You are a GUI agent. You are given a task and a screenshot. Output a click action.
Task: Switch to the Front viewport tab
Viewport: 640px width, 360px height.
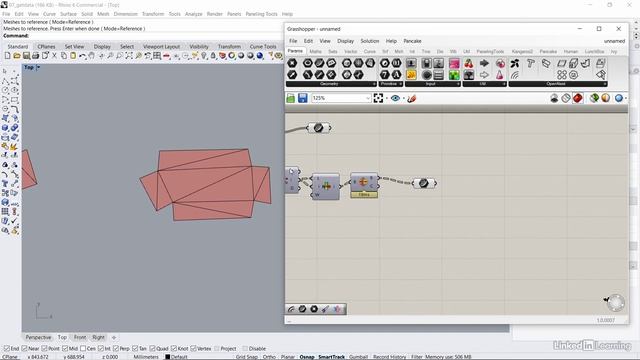point(80,338)
